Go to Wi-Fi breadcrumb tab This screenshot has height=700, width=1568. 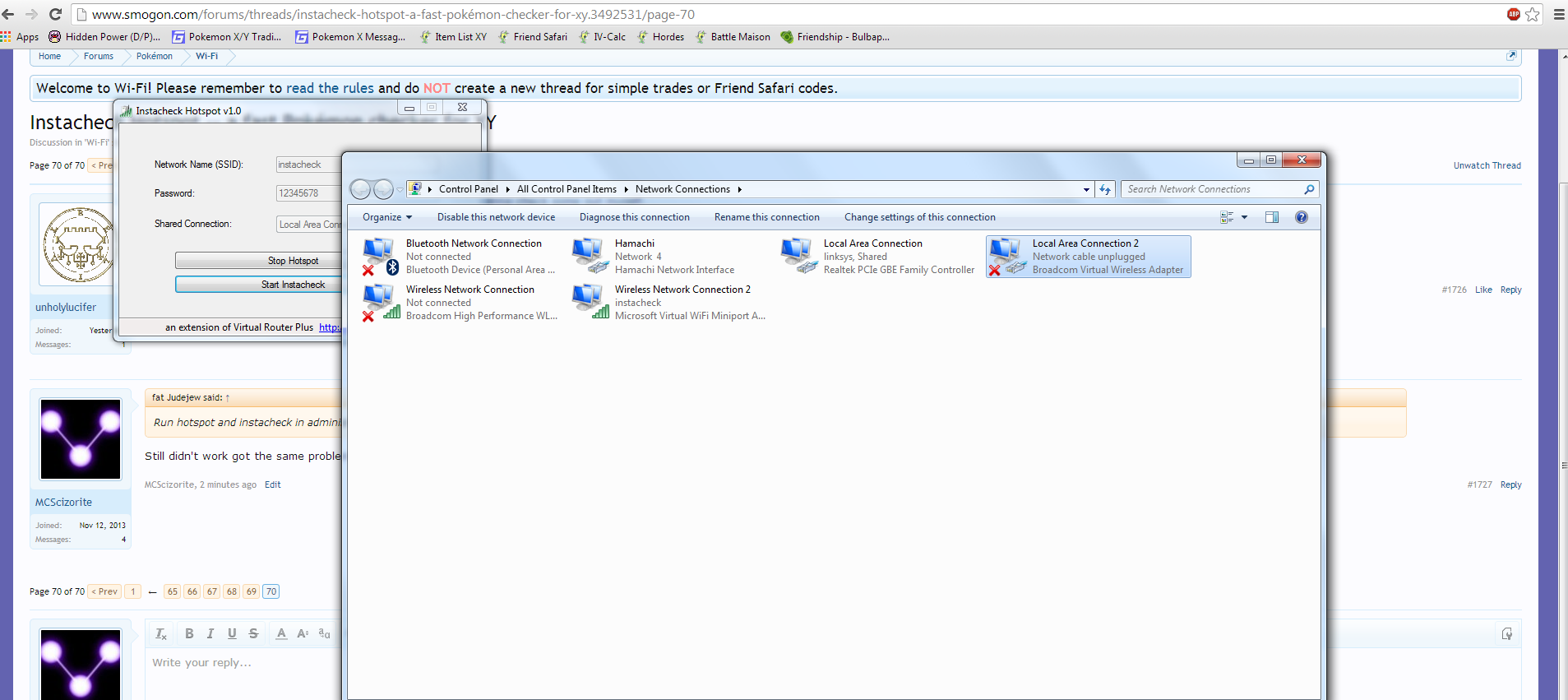pos(206,56)
